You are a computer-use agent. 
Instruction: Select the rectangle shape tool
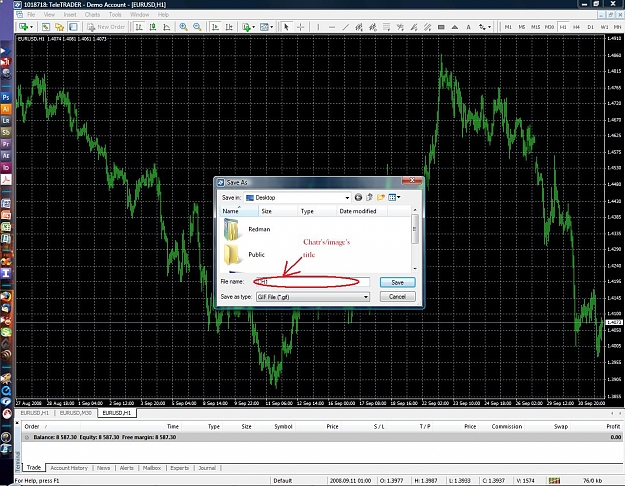point(441,27)
